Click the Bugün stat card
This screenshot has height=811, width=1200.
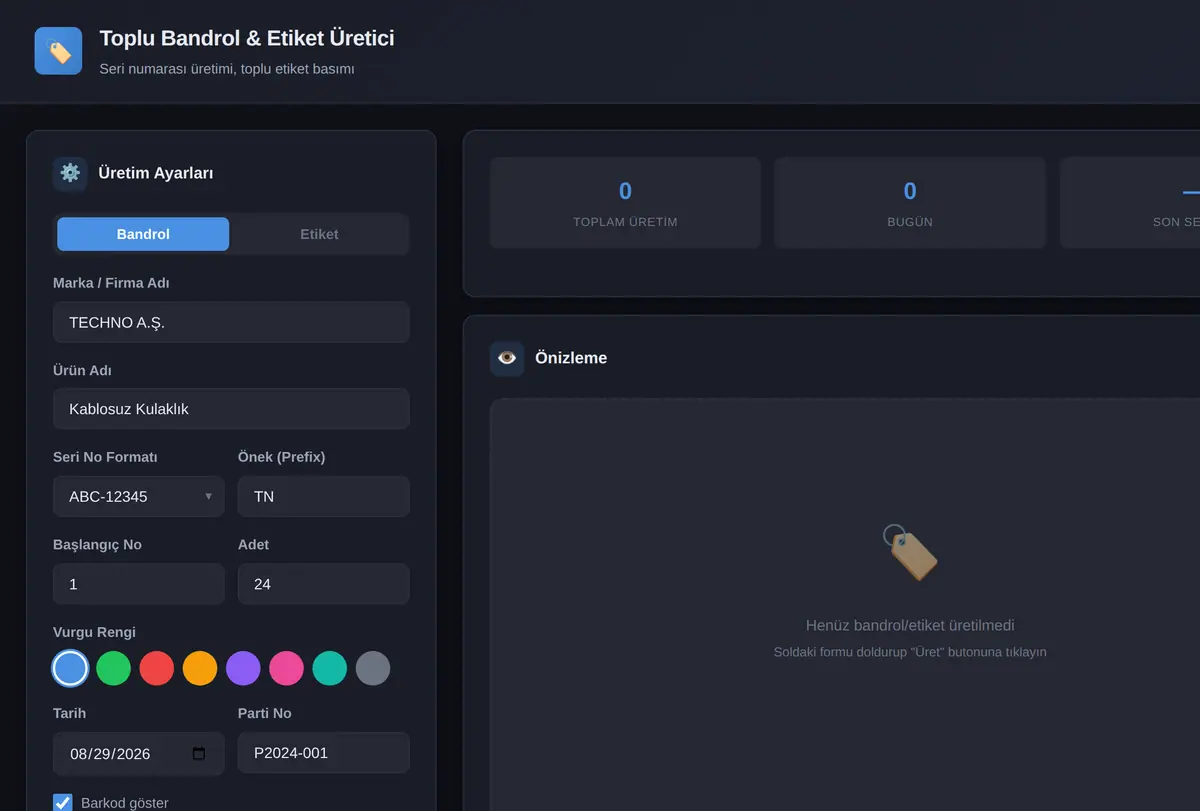coord(910,203)
